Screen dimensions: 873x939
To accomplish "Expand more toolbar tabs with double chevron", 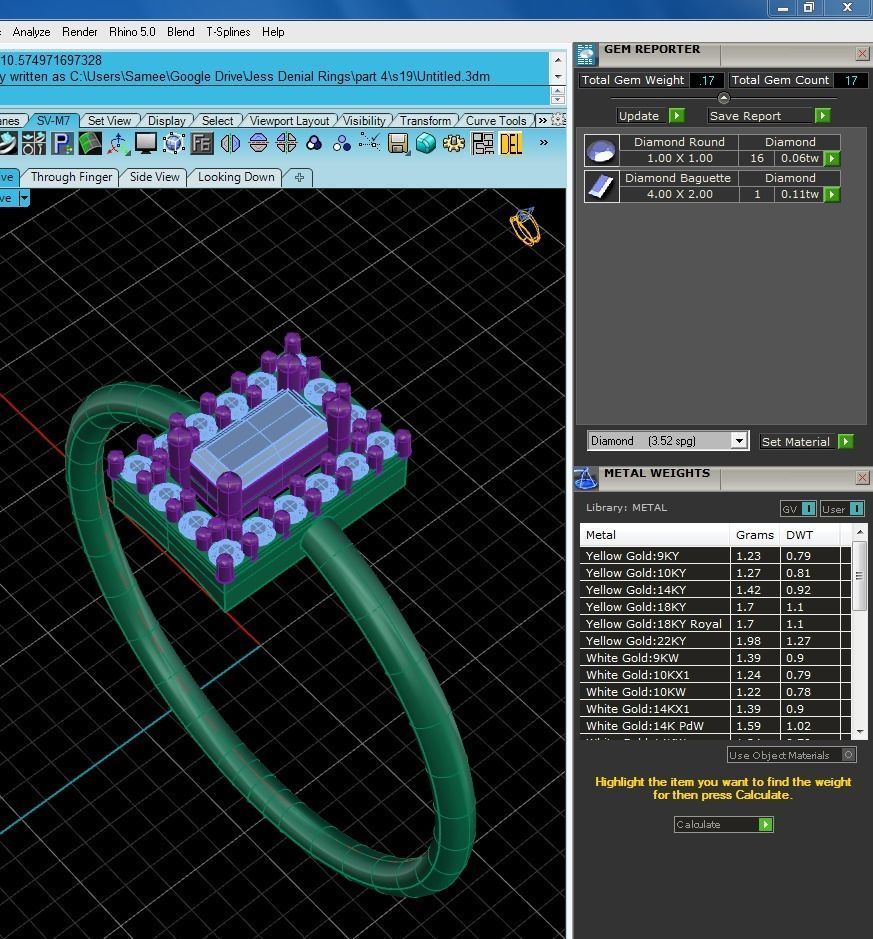I will point(542,120).
